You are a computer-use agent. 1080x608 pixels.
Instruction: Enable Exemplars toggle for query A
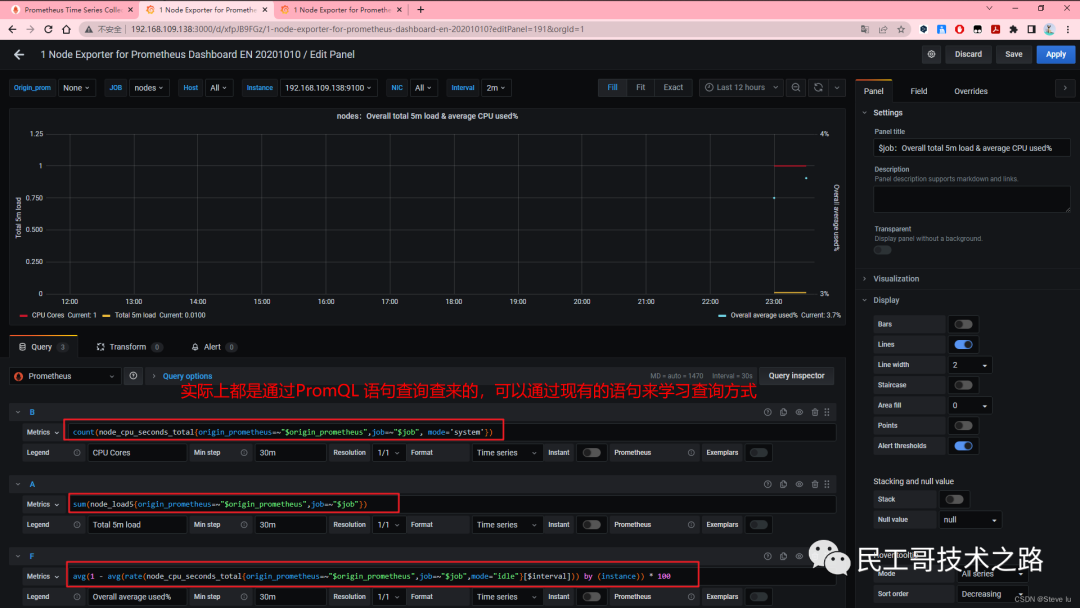(758, 525)
